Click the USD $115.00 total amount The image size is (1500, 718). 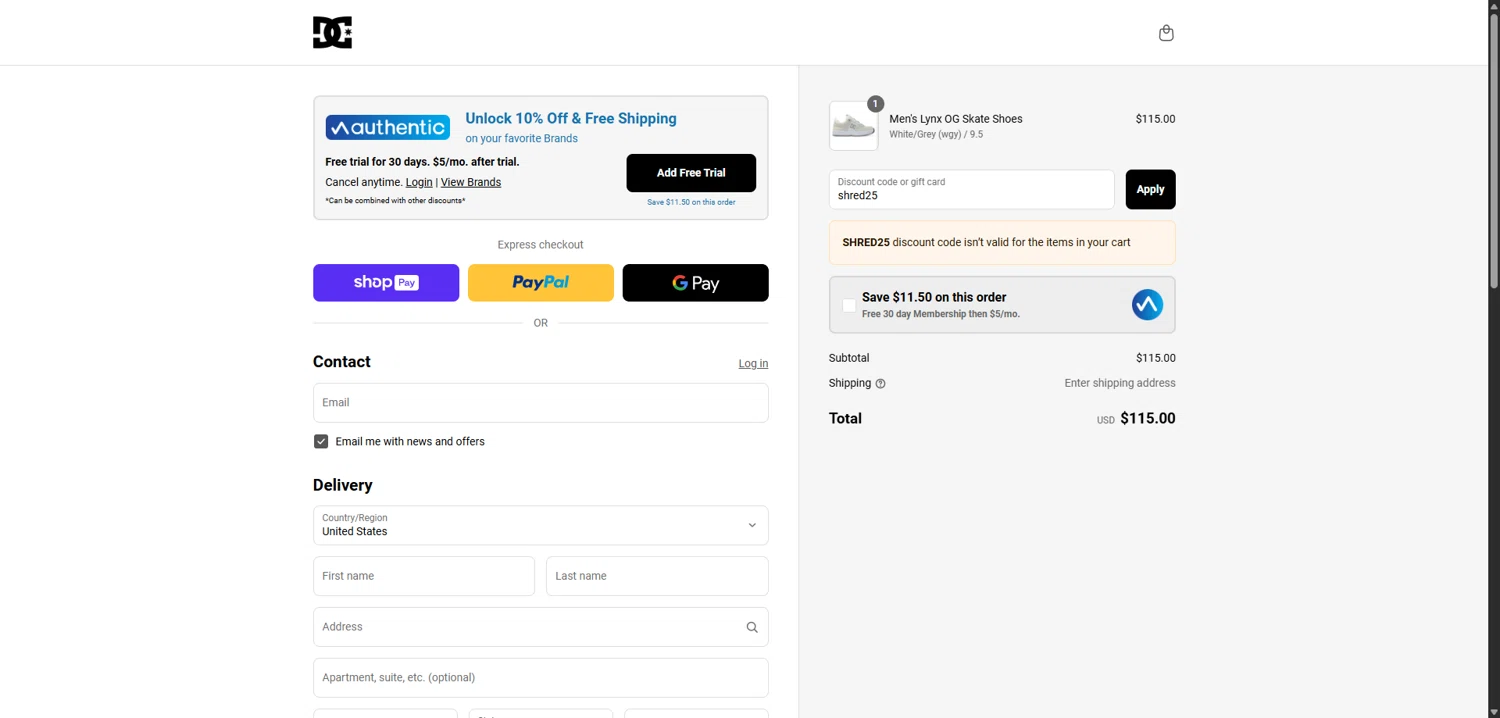[1136, 419]
